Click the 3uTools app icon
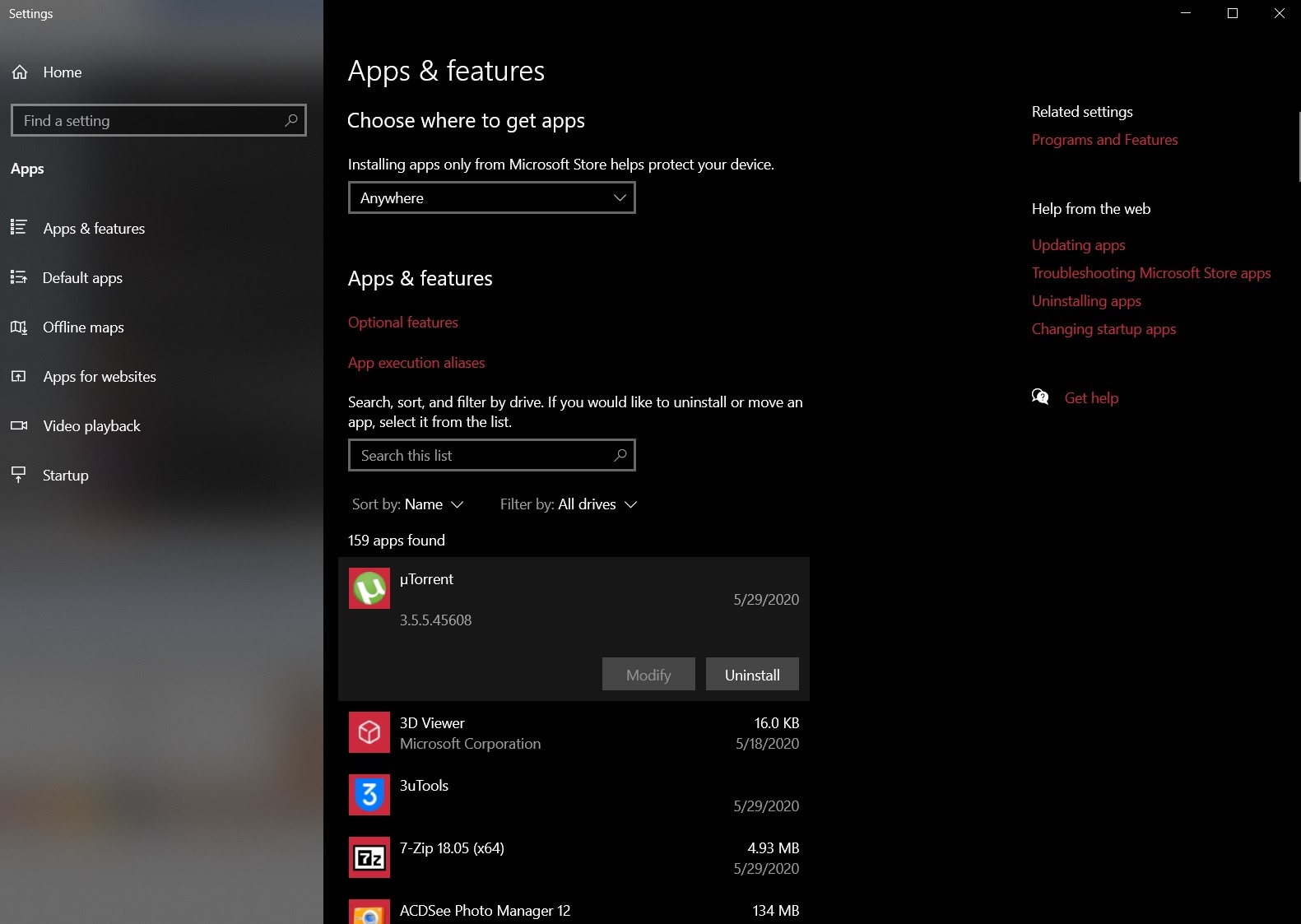This screenshot has height=924, width=1301. (369, 795)
